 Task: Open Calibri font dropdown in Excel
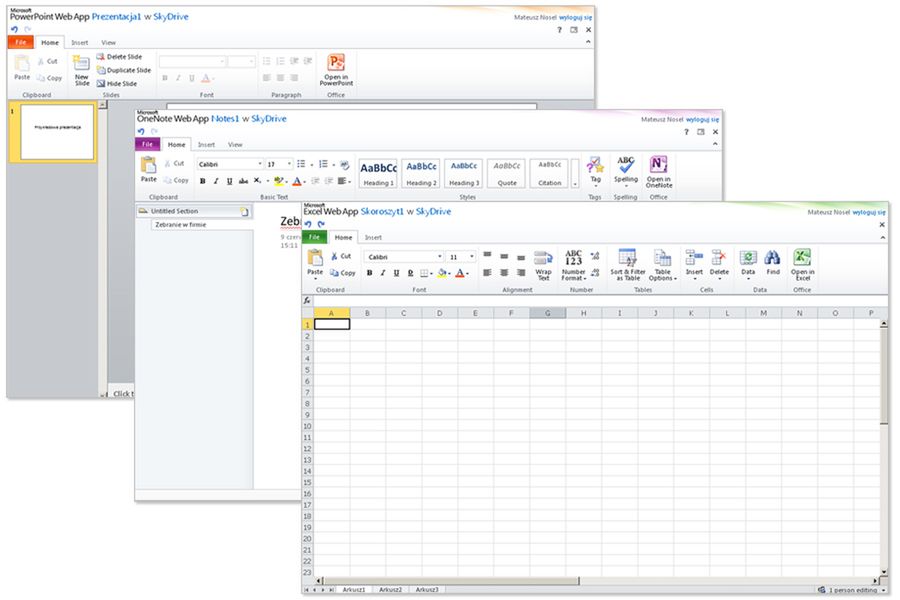click(x=440, y=257)
